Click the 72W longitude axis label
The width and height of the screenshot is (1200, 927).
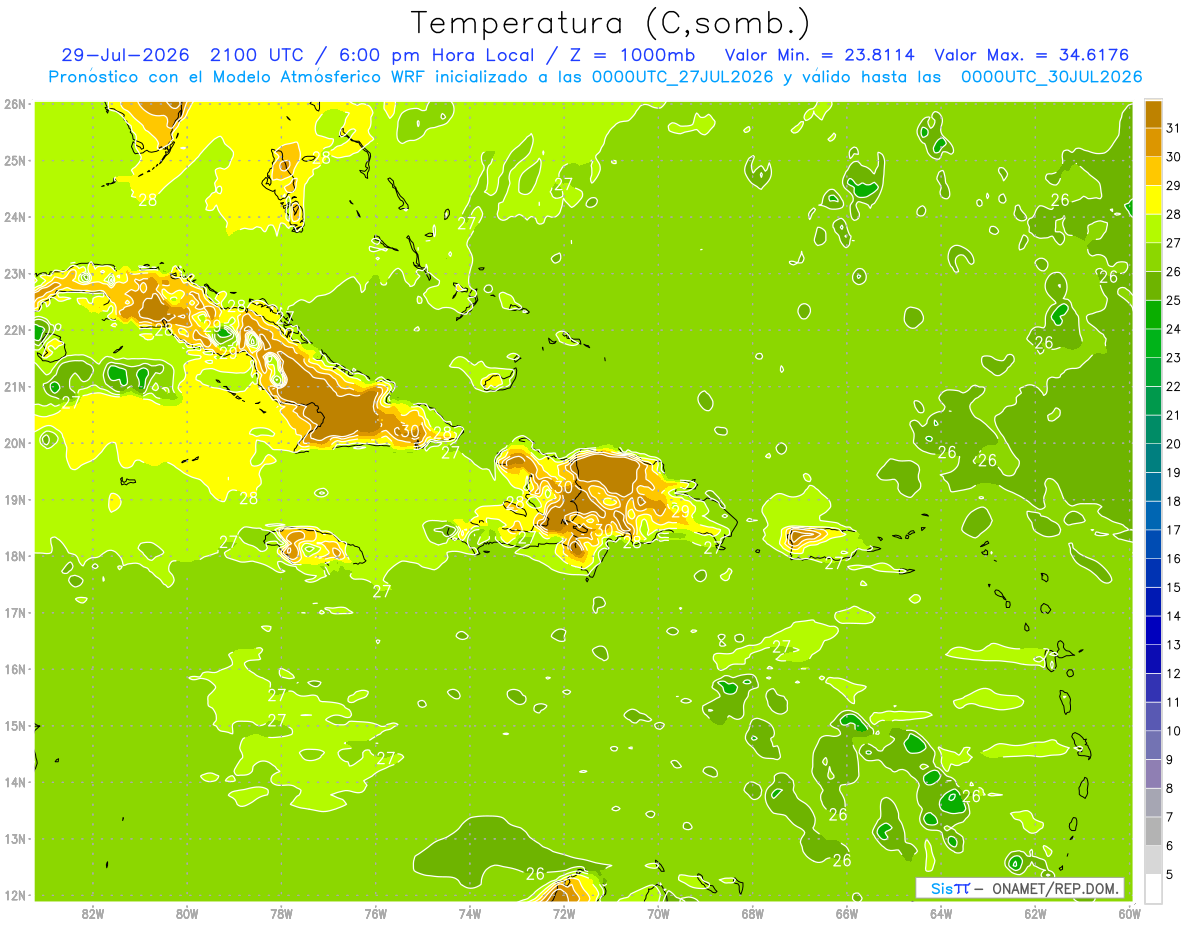click(564, 913)
